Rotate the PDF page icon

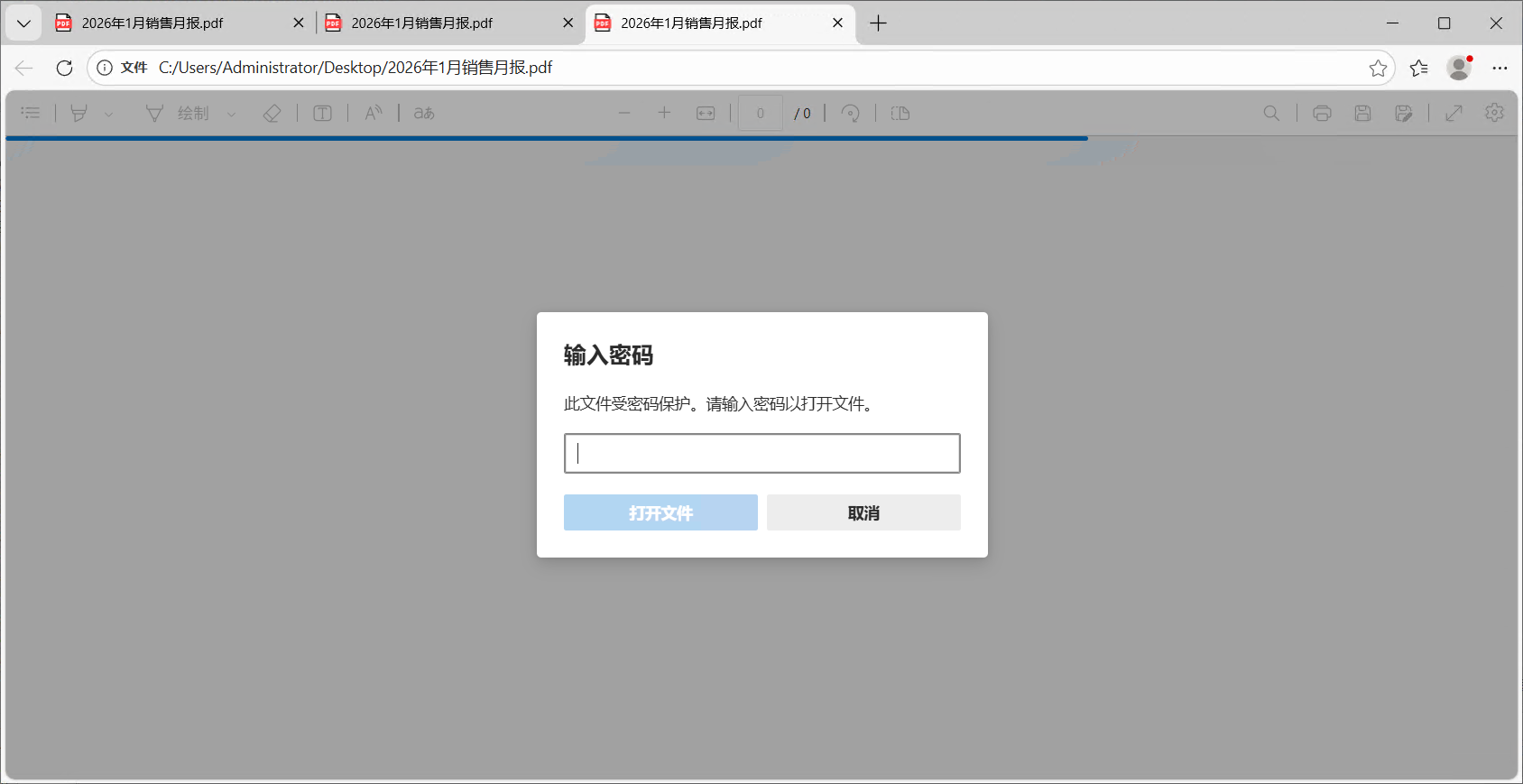(850, 113)
